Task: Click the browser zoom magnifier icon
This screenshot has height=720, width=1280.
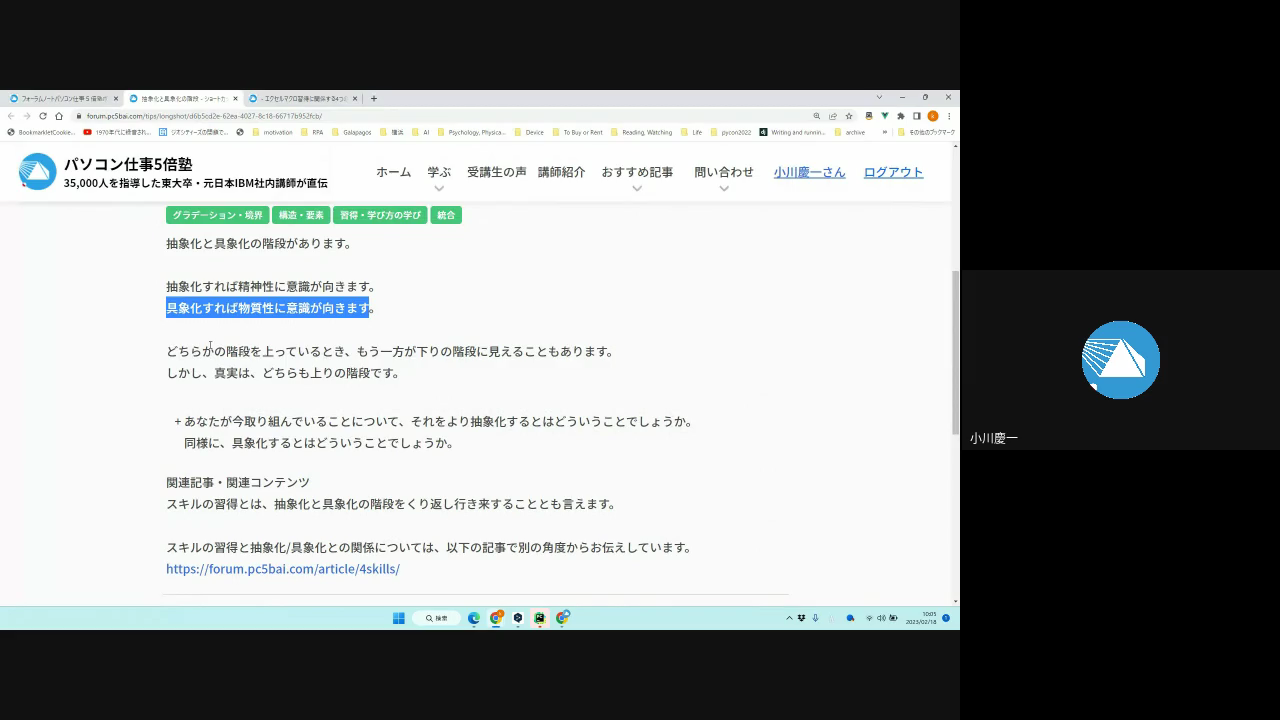Action: pyautogui.click(x=816, y=116)
